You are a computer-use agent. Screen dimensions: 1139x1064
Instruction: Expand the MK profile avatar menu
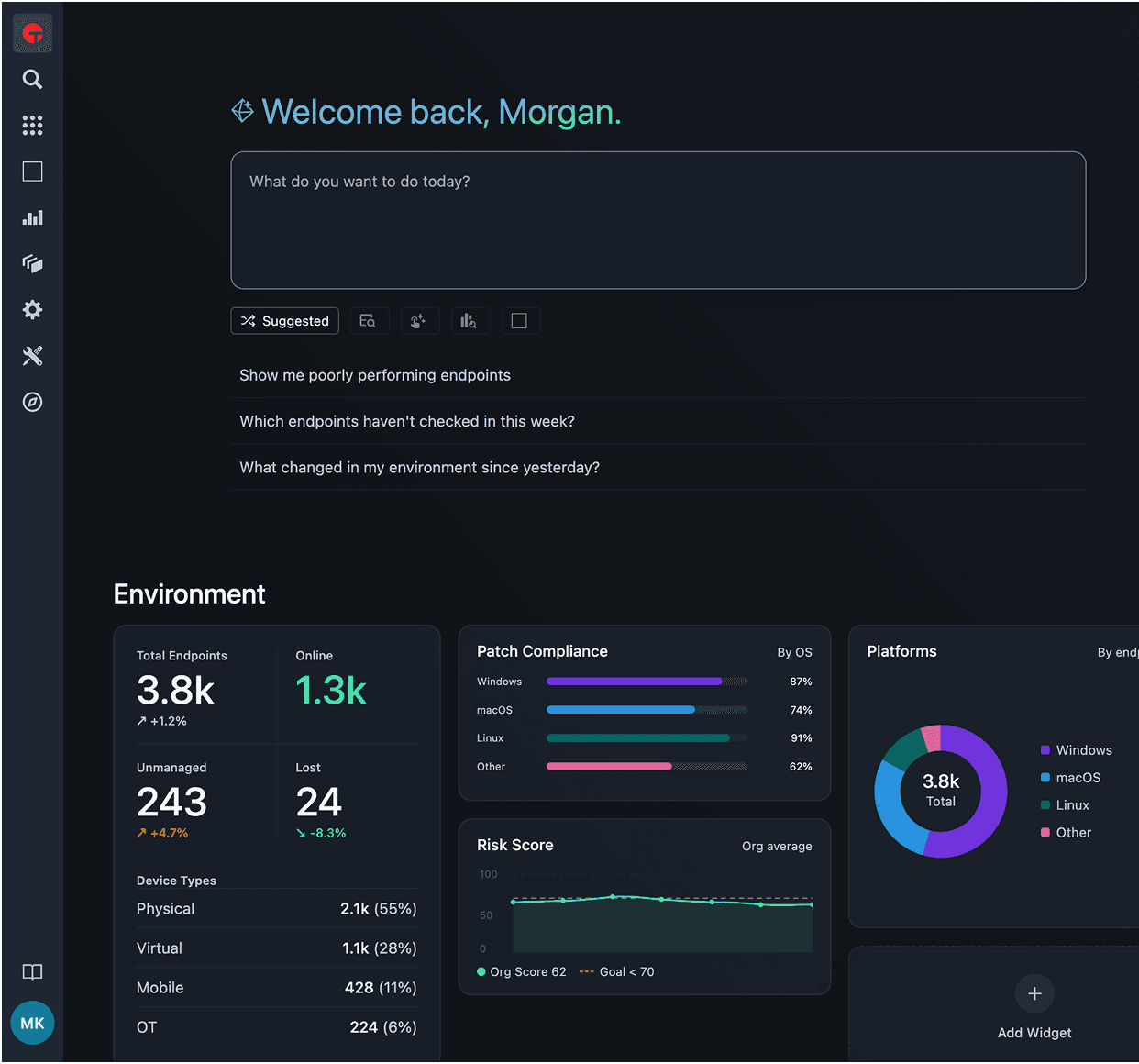32,1023
